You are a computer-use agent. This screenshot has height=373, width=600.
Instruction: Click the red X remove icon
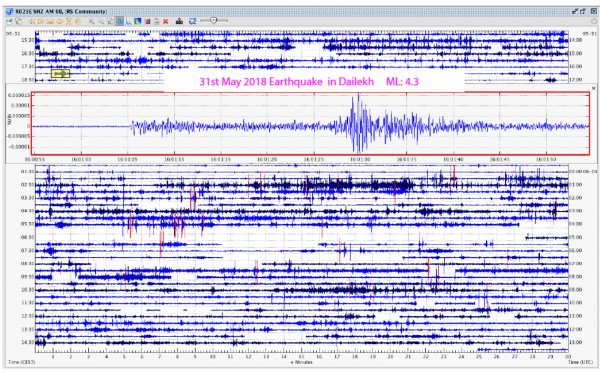click(166, 21)
